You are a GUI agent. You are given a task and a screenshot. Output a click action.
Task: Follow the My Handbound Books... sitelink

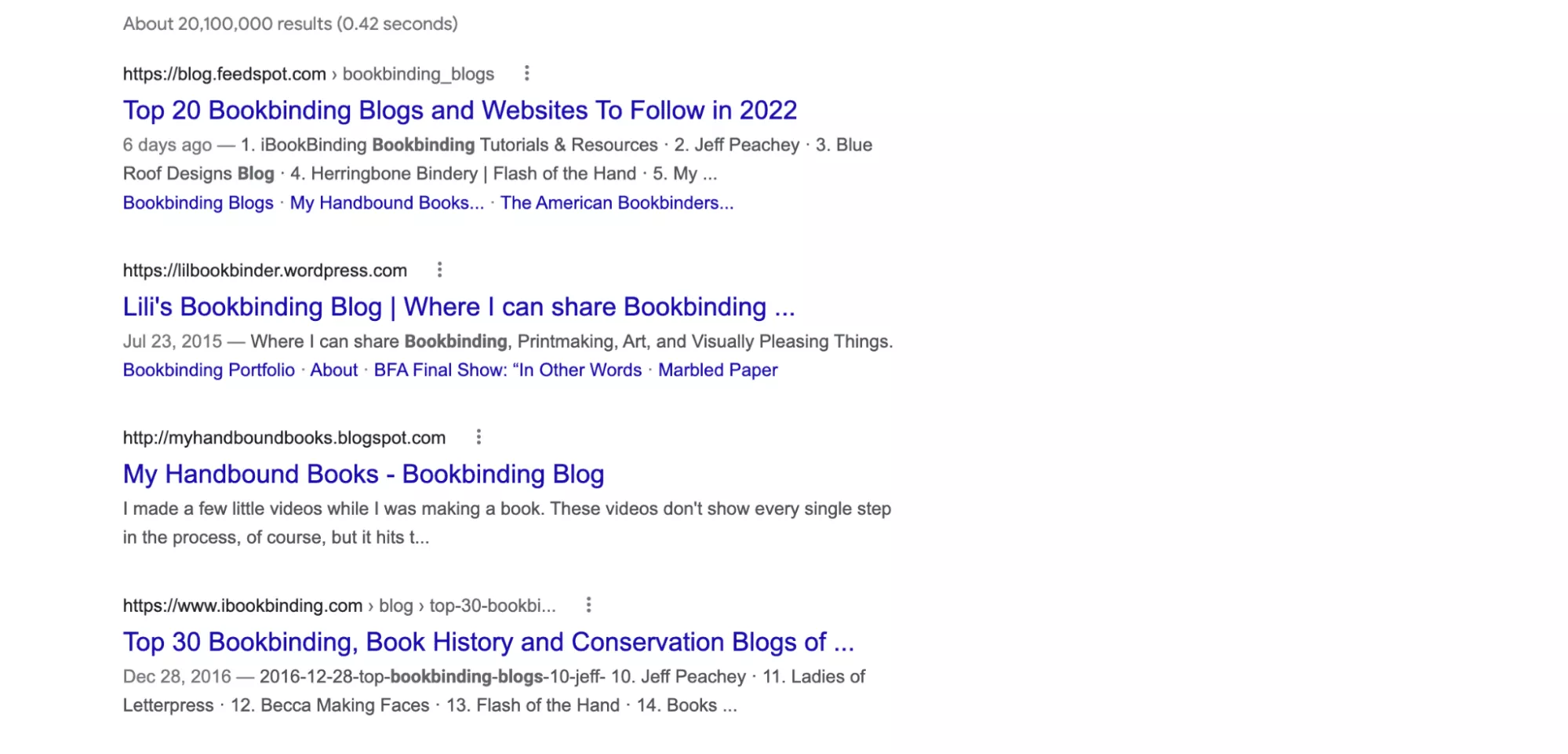click(x=387, y=202)
